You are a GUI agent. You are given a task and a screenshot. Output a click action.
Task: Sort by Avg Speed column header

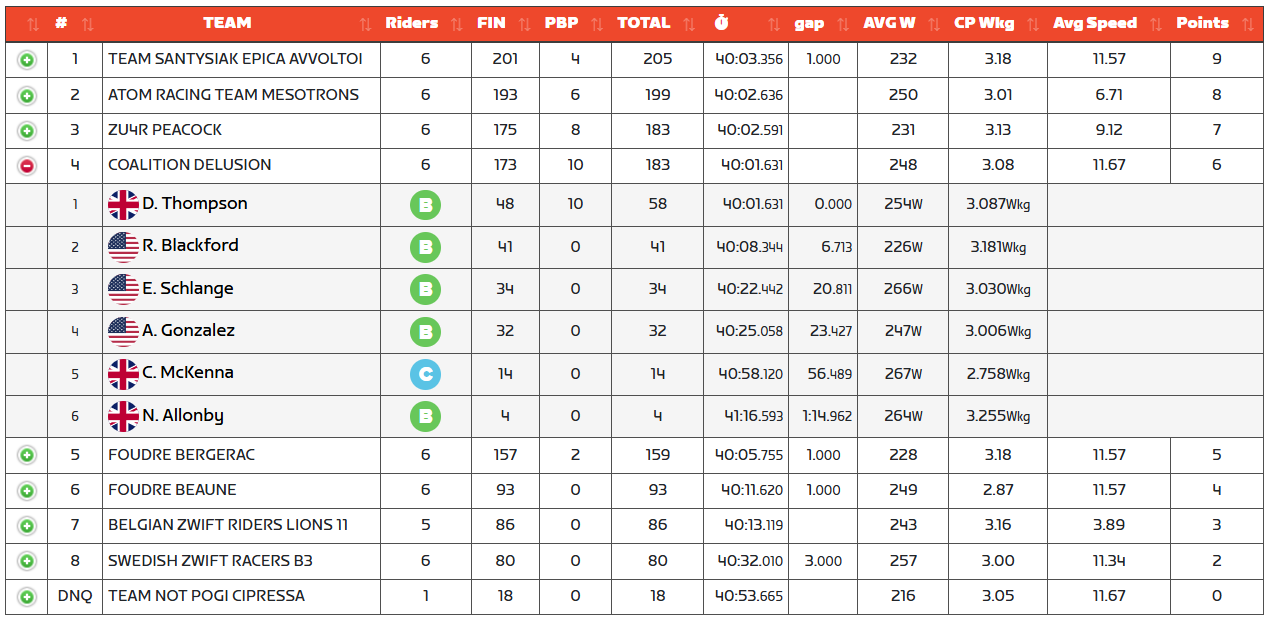coord(1095,23)
